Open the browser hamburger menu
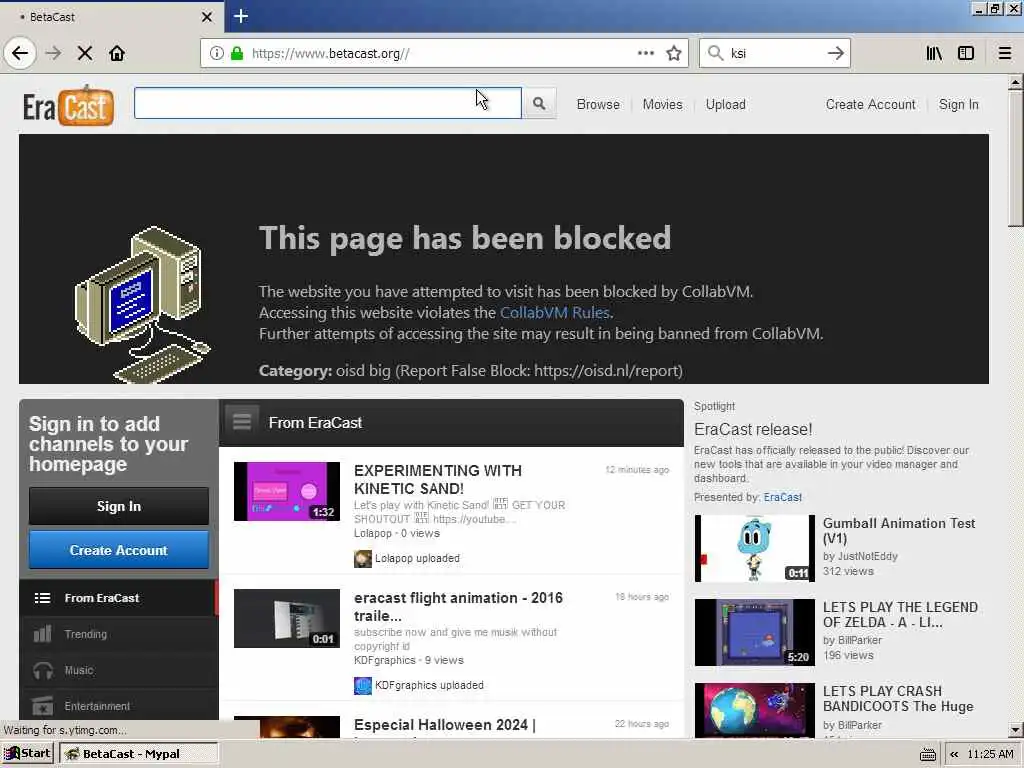The image size is (1024, 768). (x=1005, y=53)
